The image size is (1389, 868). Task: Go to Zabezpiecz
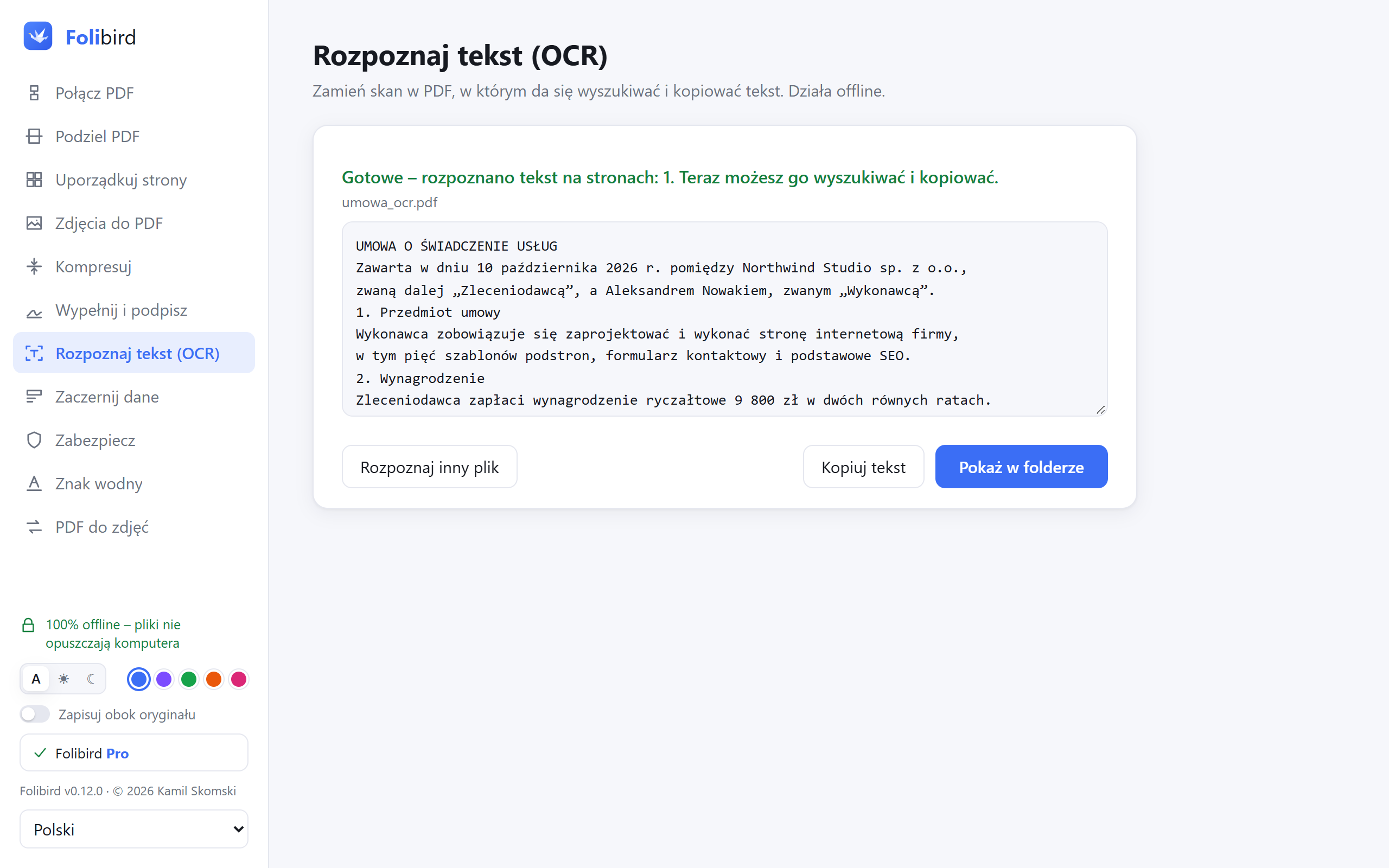pos(133,441)
